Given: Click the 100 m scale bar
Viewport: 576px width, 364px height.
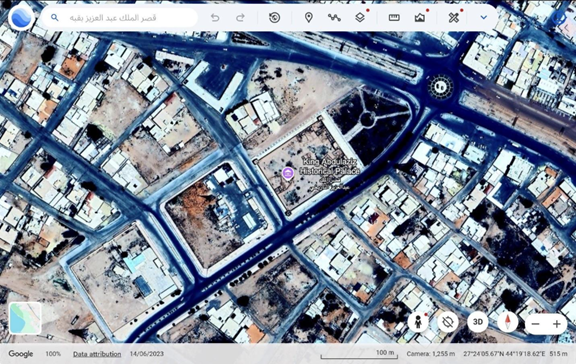Looking at the screenshot, I should [359, 354].
